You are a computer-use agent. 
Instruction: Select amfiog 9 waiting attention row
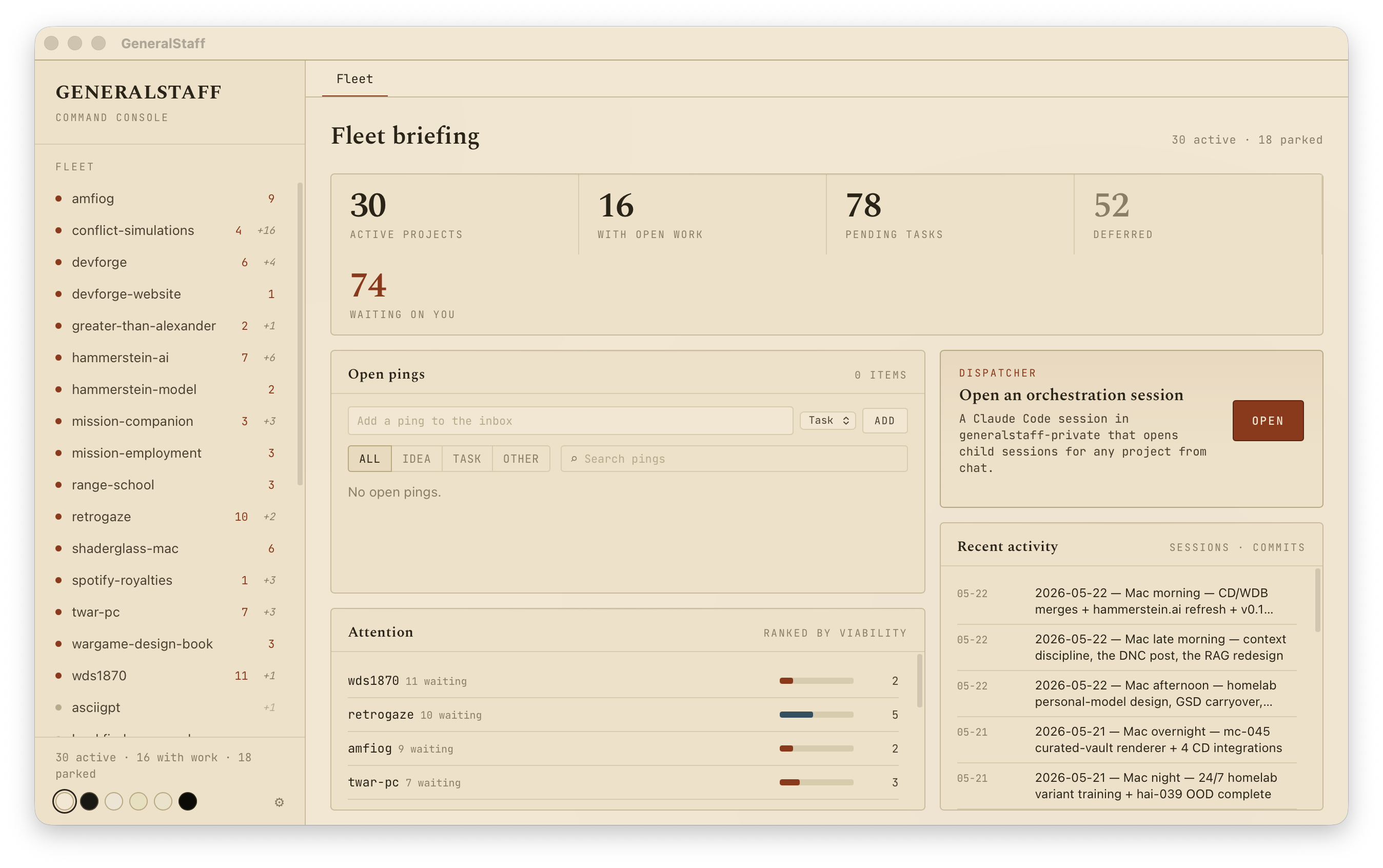pos(623,748)
